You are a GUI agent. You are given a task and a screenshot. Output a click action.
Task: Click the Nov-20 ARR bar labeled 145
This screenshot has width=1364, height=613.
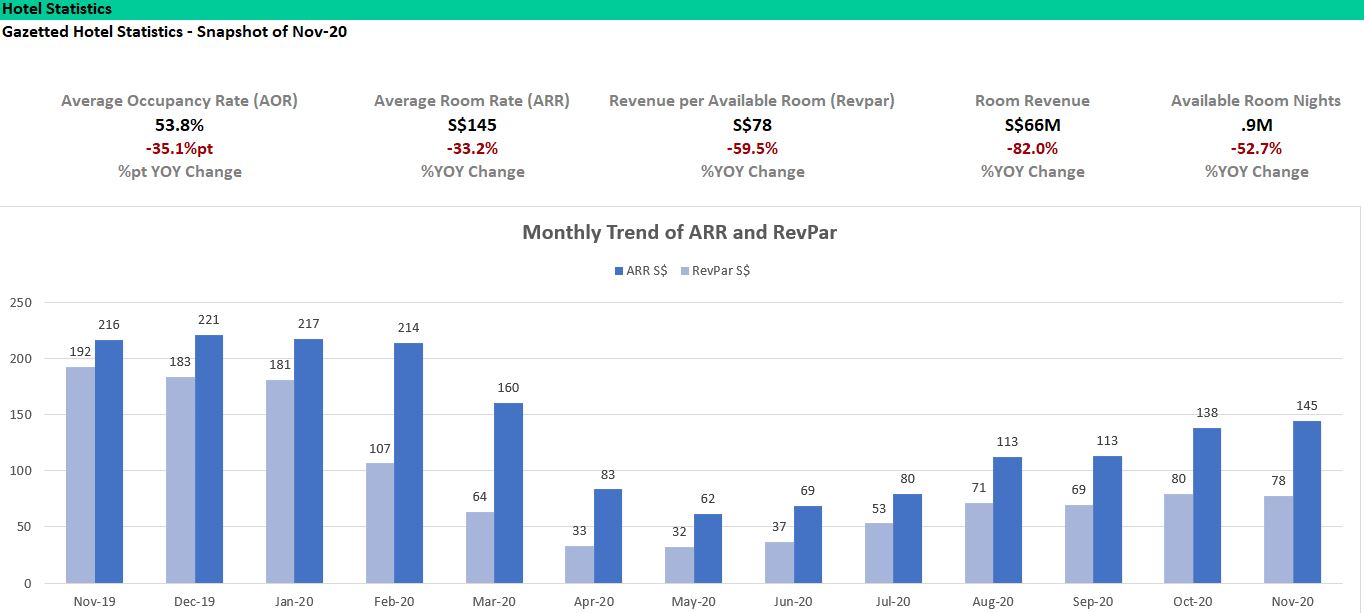pyautogui.click(x=1306, y=501)
